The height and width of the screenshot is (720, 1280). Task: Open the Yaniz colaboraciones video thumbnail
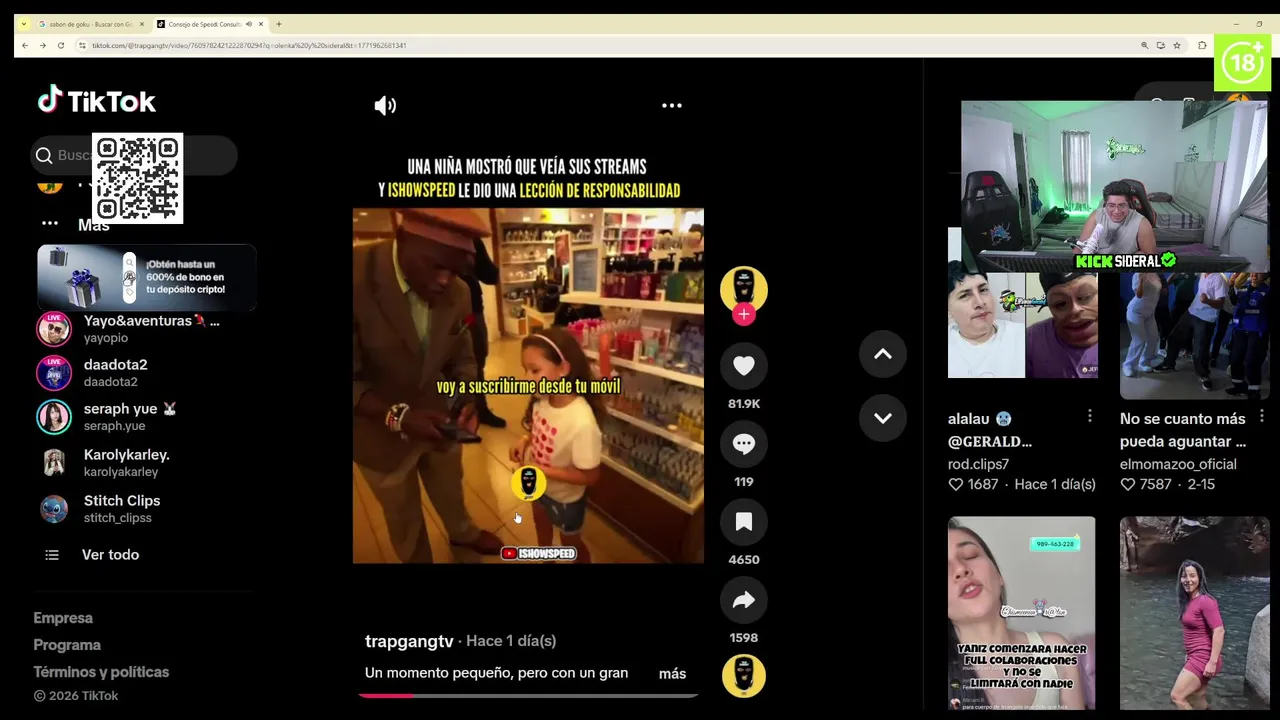coord(1022,613)
